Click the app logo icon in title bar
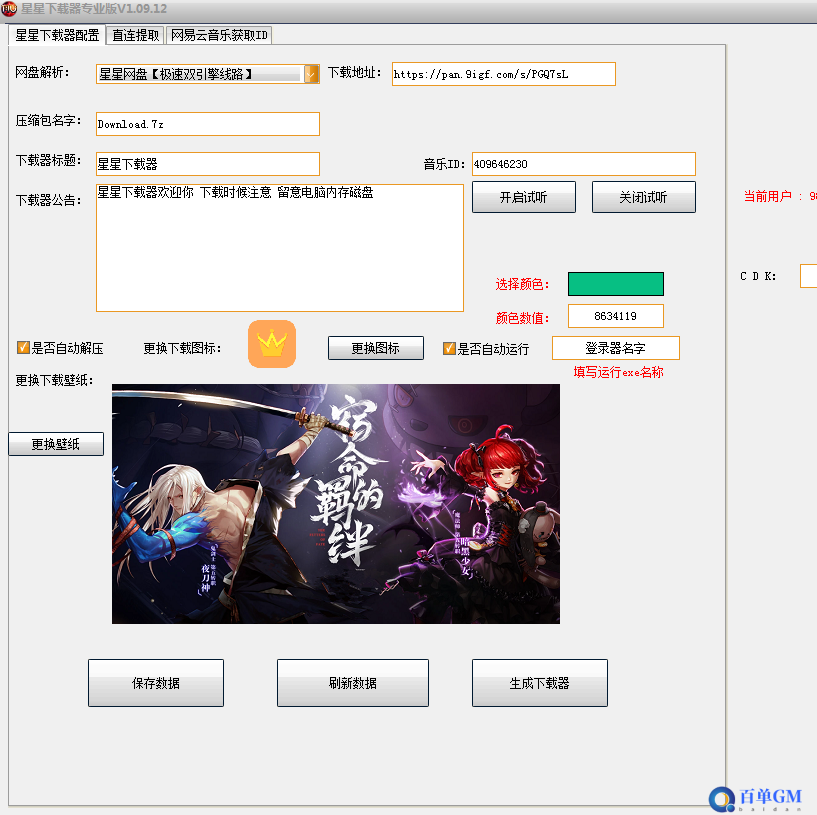Viewport: 817px width, 815px height. coord(9,8)
